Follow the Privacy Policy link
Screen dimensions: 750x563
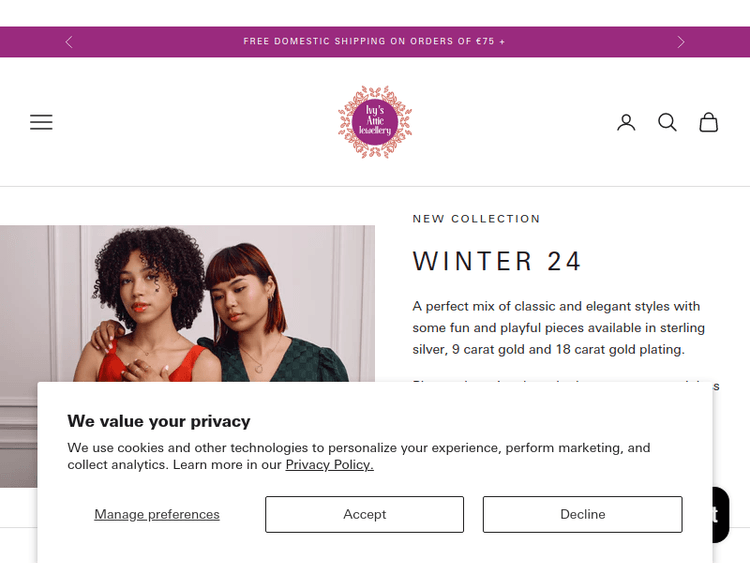pos(329,465)
